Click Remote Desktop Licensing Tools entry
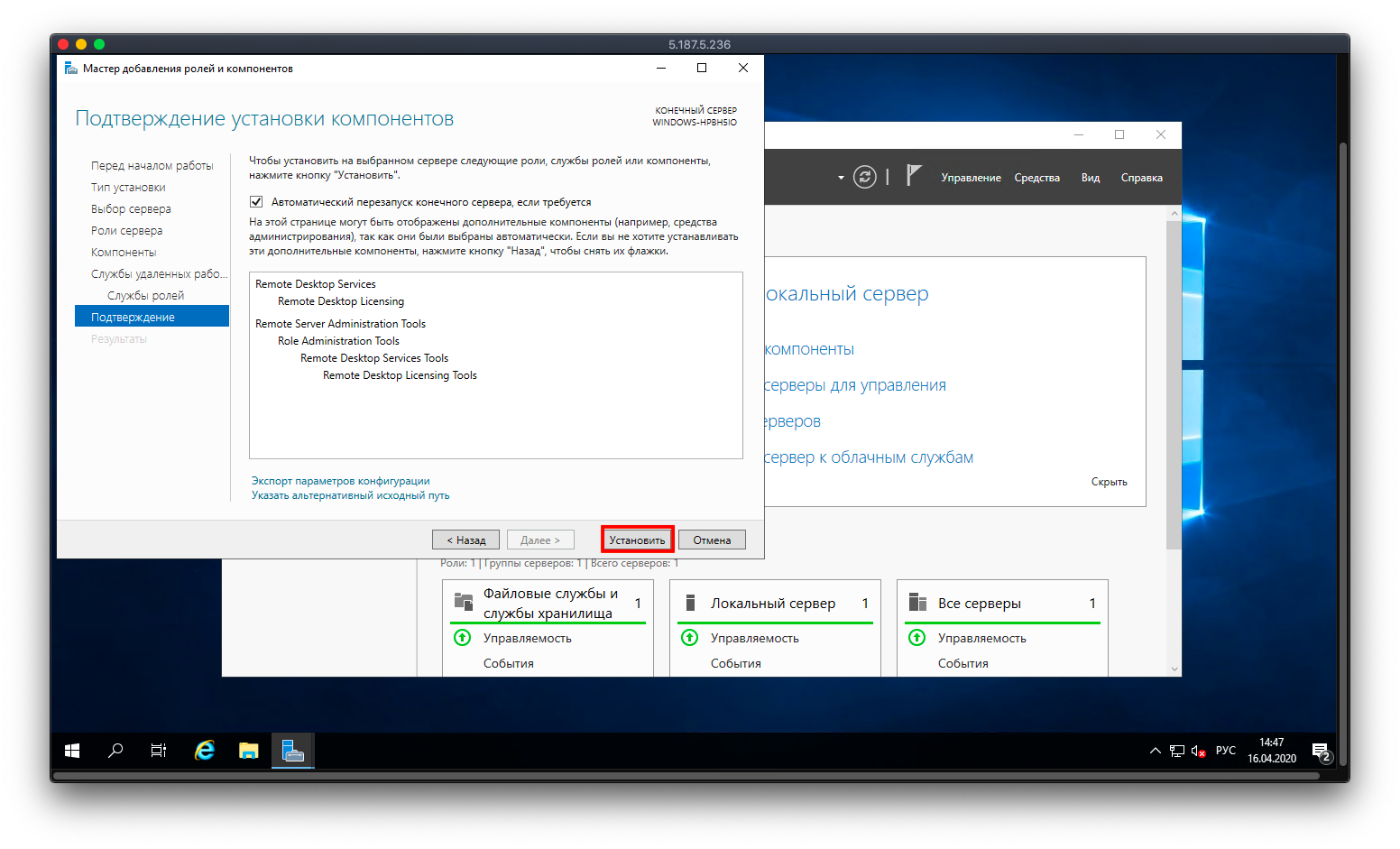 (400, 375)
